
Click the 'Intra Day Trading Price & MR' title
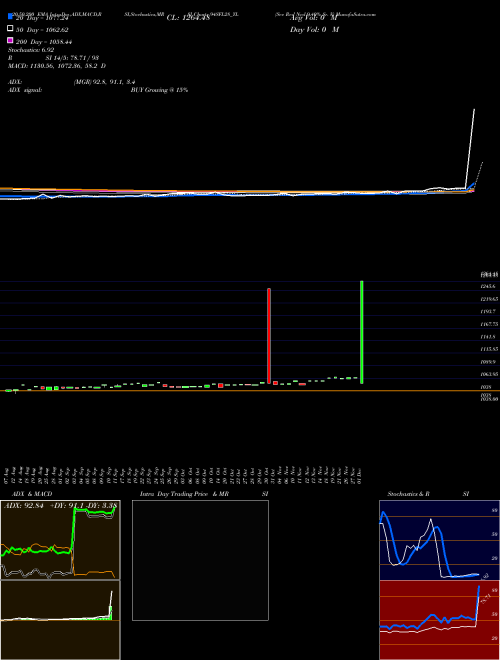coord(184,494)
